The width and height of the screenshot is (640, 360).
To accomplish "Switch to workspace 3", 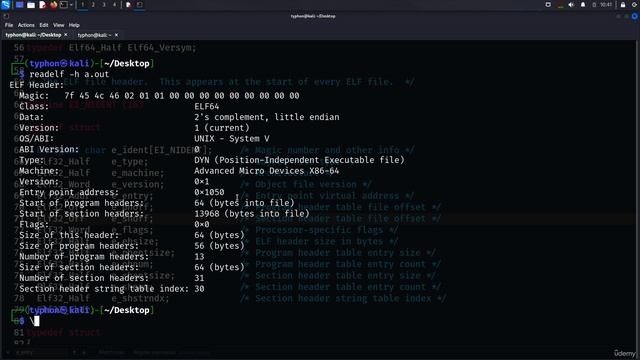I will [x=104, y=4].
